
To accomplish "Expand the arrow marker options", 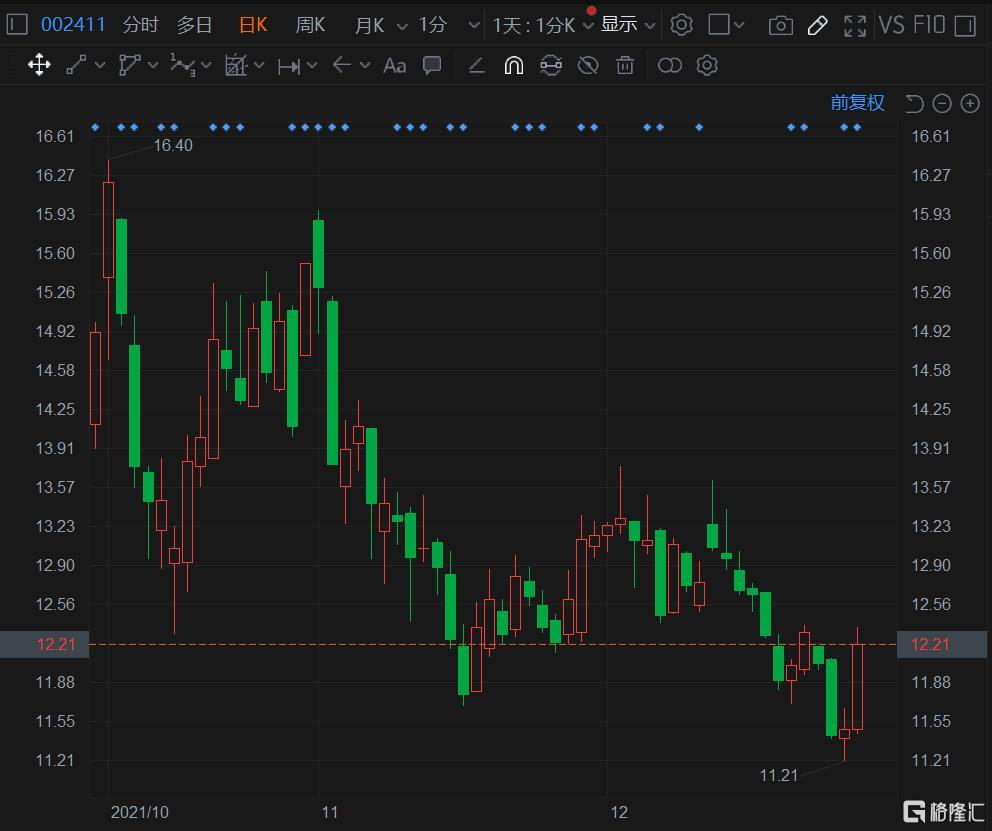I will [365, 65].
